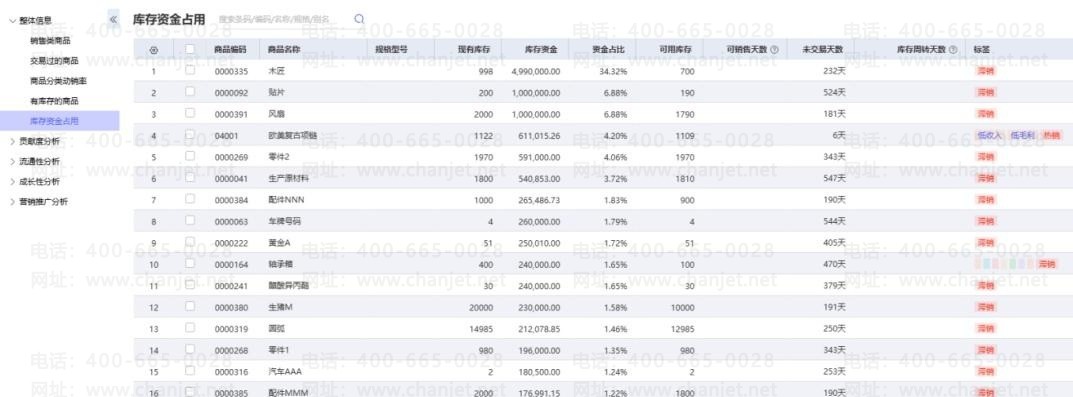Screen dimensions: 1073x397
Task: Open 商品分类动销率 menu item
Action: (x=58, y=81)
